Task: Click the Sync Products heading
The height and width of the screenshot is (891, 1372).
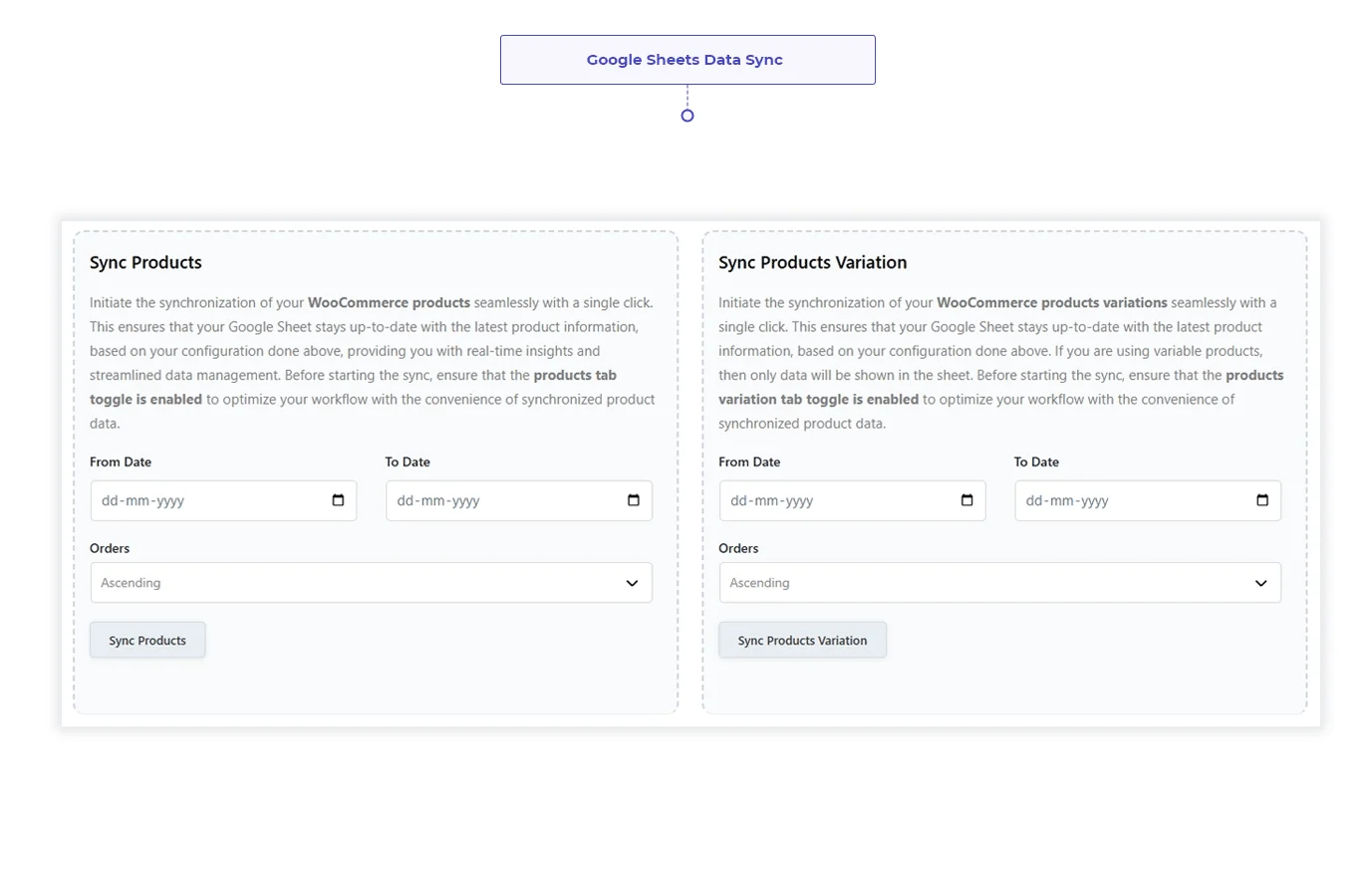Action: (x=145, y=262)
